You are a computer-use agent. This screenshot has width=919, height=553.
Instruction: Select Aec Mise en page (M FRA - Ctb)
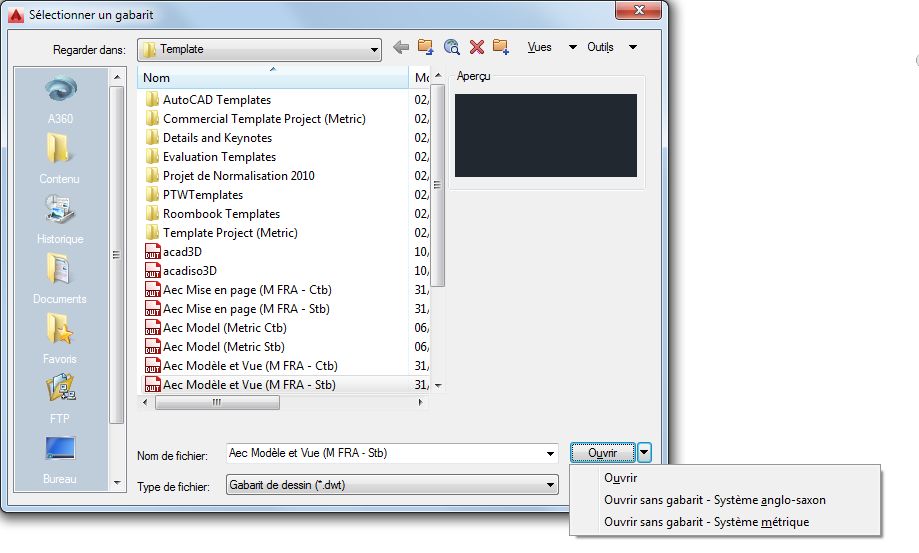click(238, 290)
